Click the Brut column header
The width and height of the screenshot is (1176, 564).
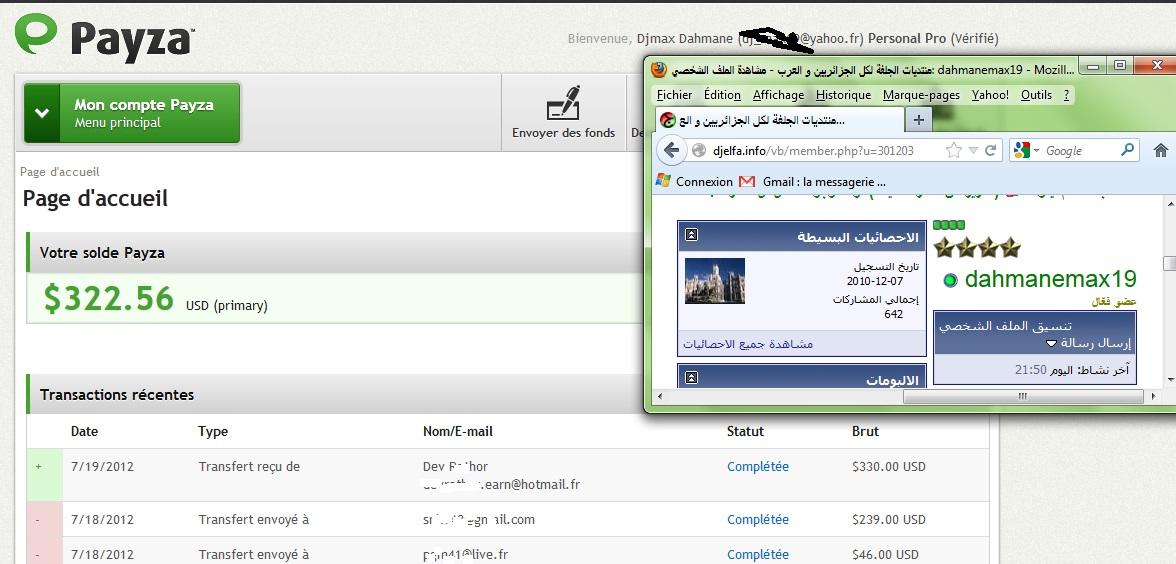coord(866,431)
